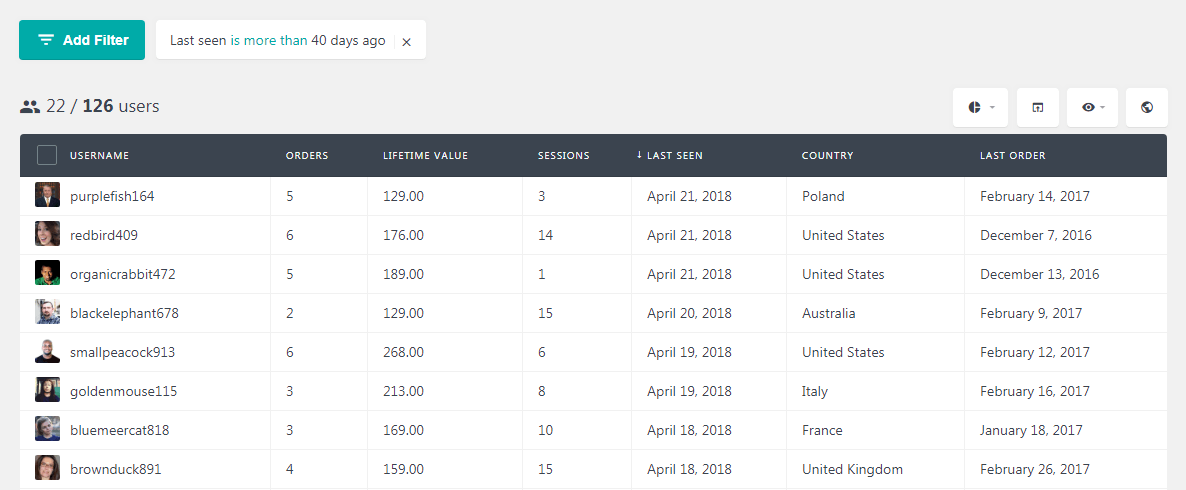
Task: Click the users count icon
Action: pyautogui.click(x=29, y=107)
